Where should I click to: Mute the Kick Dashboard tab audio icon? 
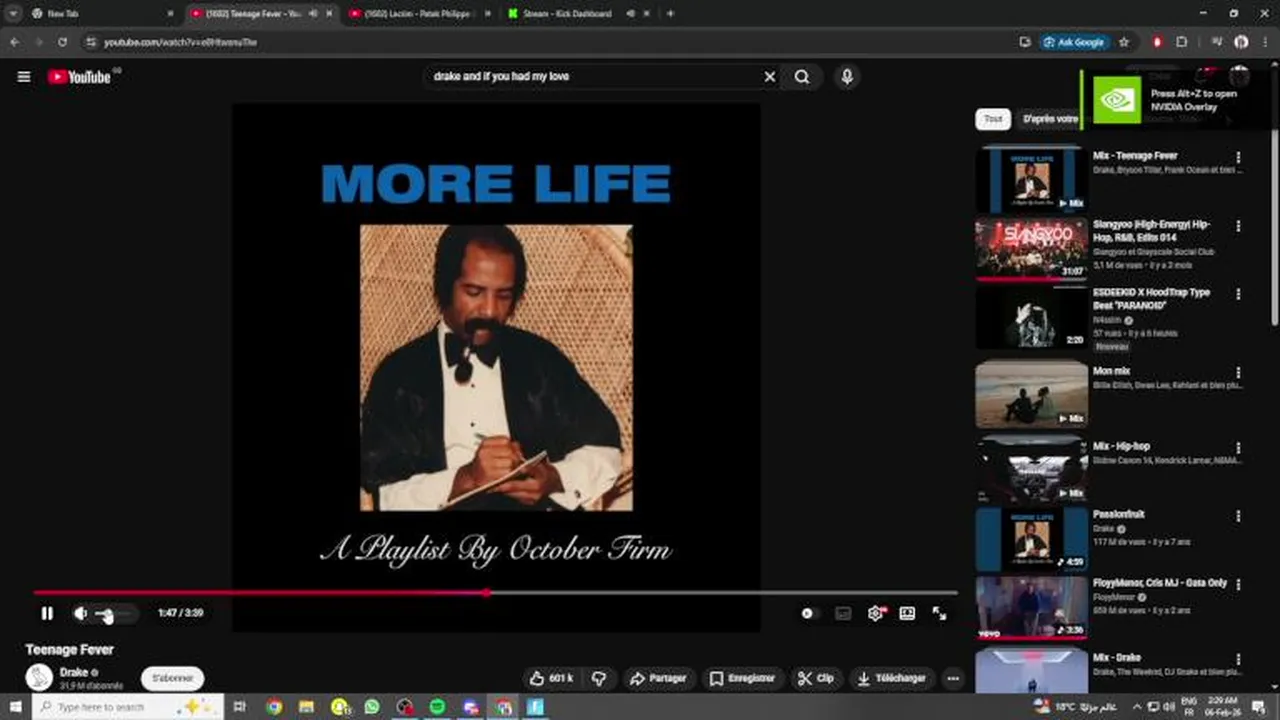631,14
